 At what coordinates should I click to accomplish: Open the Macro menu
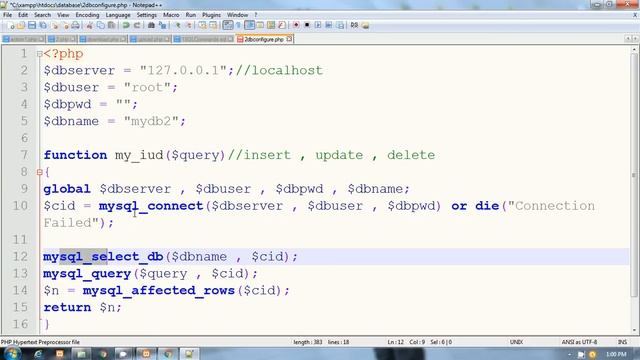point(171,15)
